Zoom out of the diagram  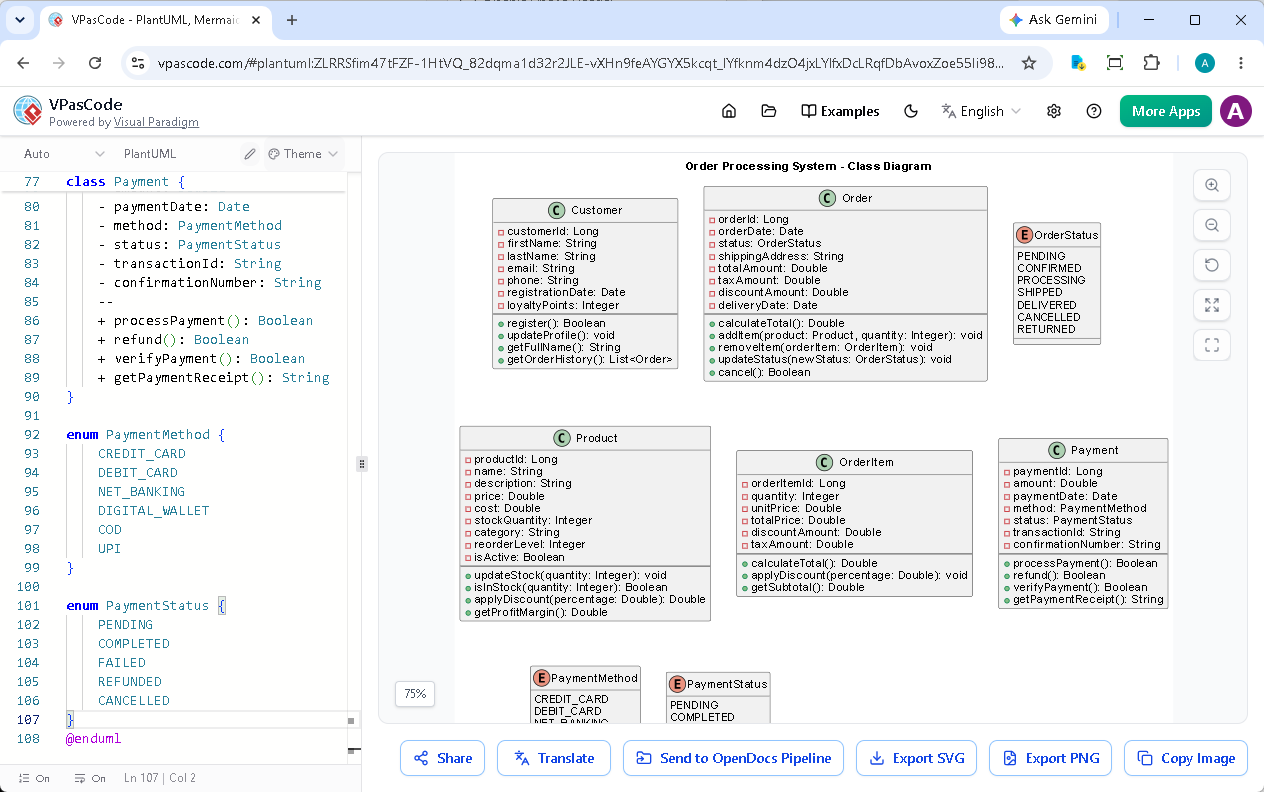(x=1212, y=225)
